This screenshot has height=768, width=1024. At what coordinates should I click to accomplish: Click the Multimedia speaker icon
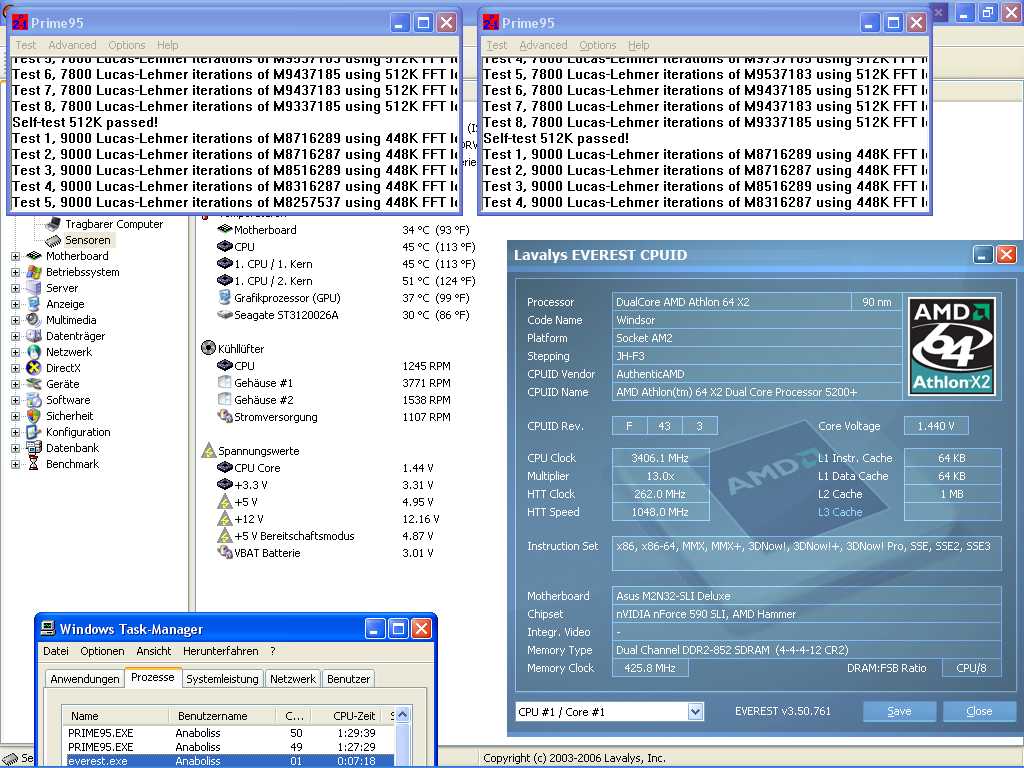click(x=34, y=320)
